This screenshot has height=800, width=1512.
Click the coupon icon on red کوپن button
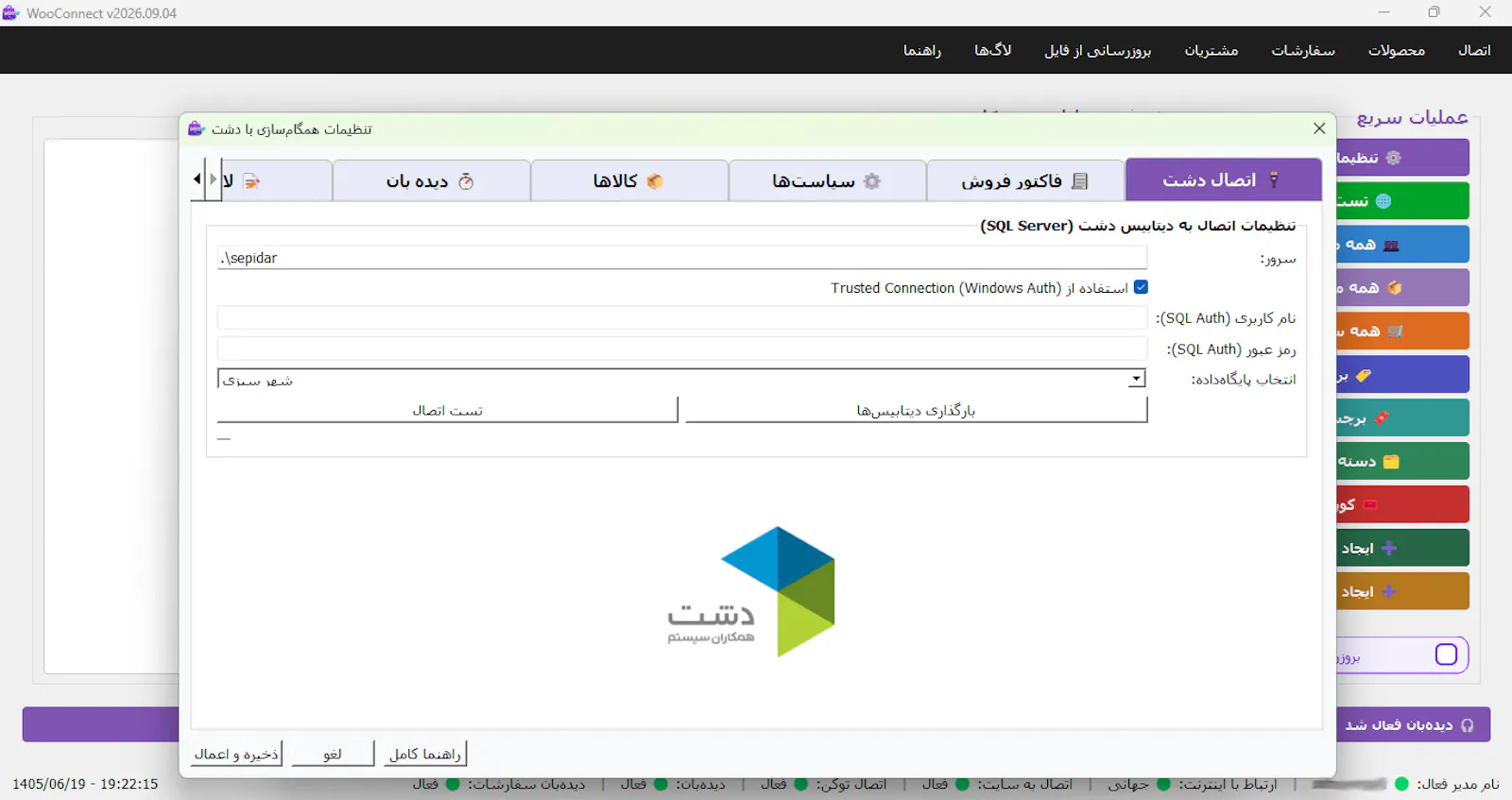coord(1370,504)
